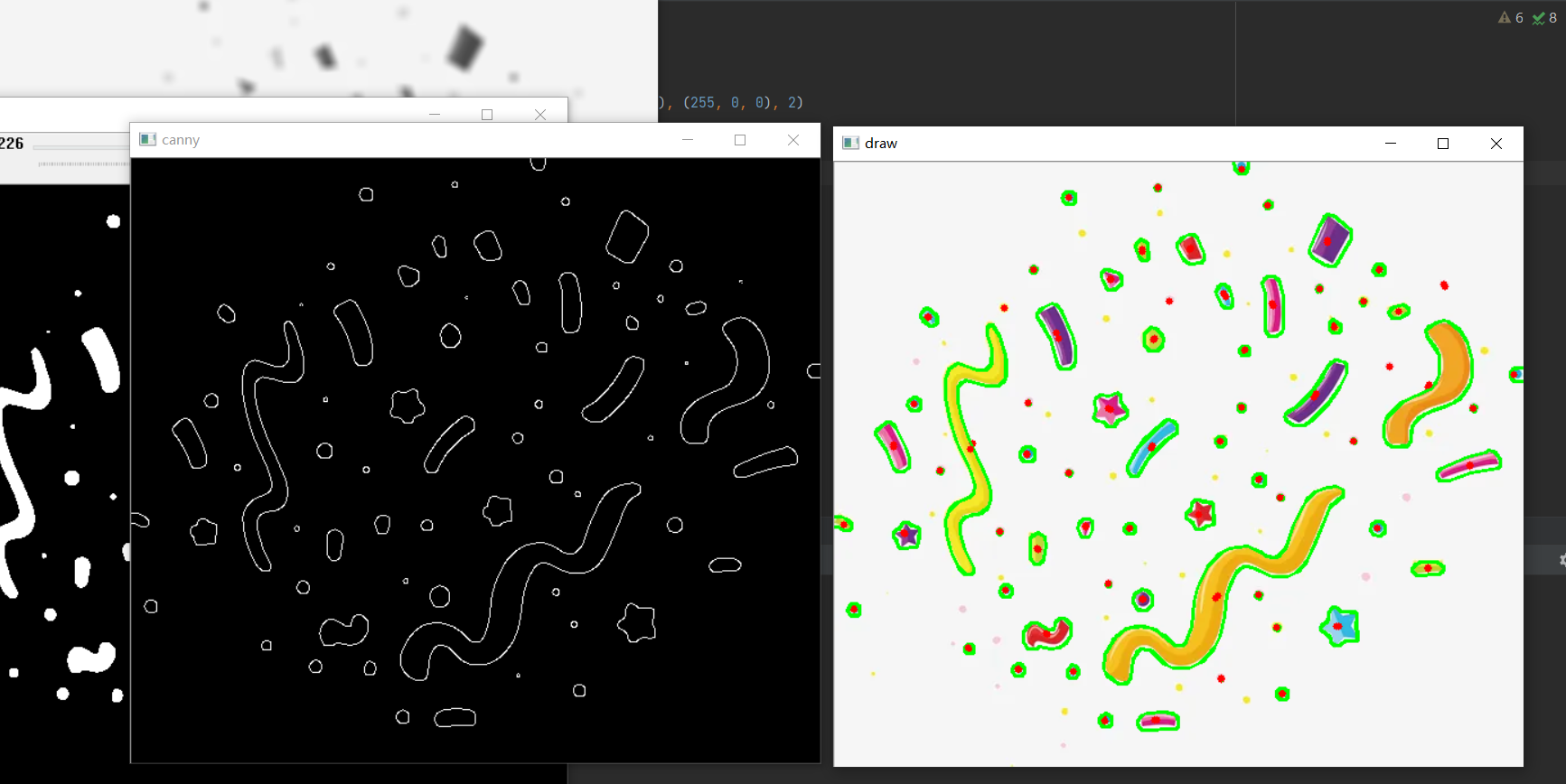
Task: Click the code text "(255, 0, 0), 2)"
Action: pyautogui.click(x=743, y=103)
